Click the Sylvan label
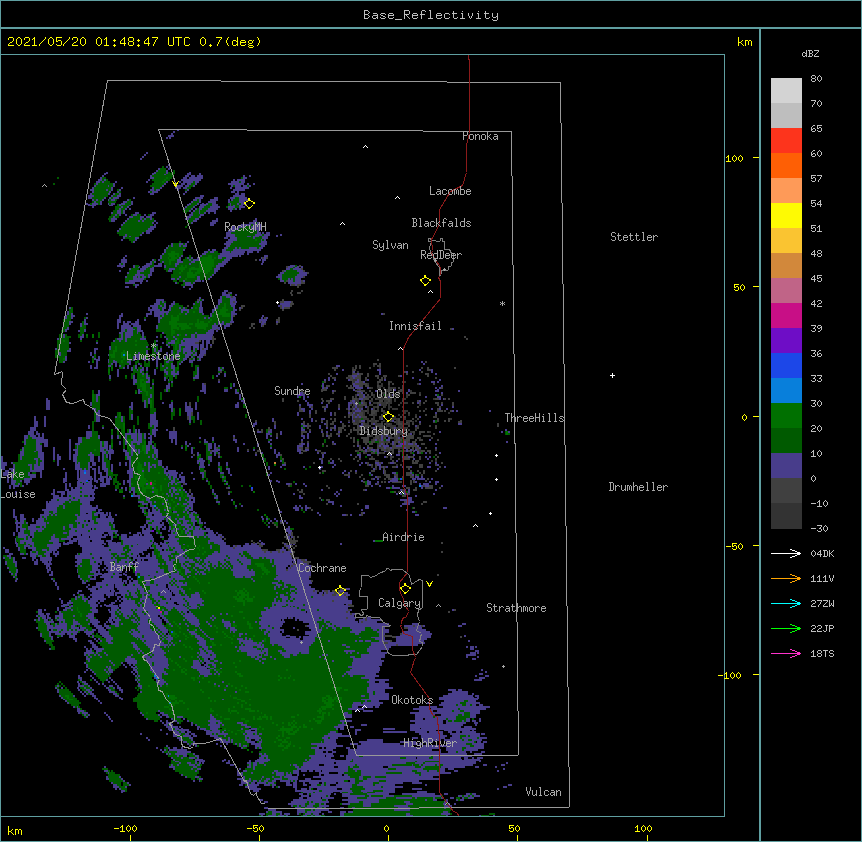Screen dimensions: 862x842 click(390, 245)
